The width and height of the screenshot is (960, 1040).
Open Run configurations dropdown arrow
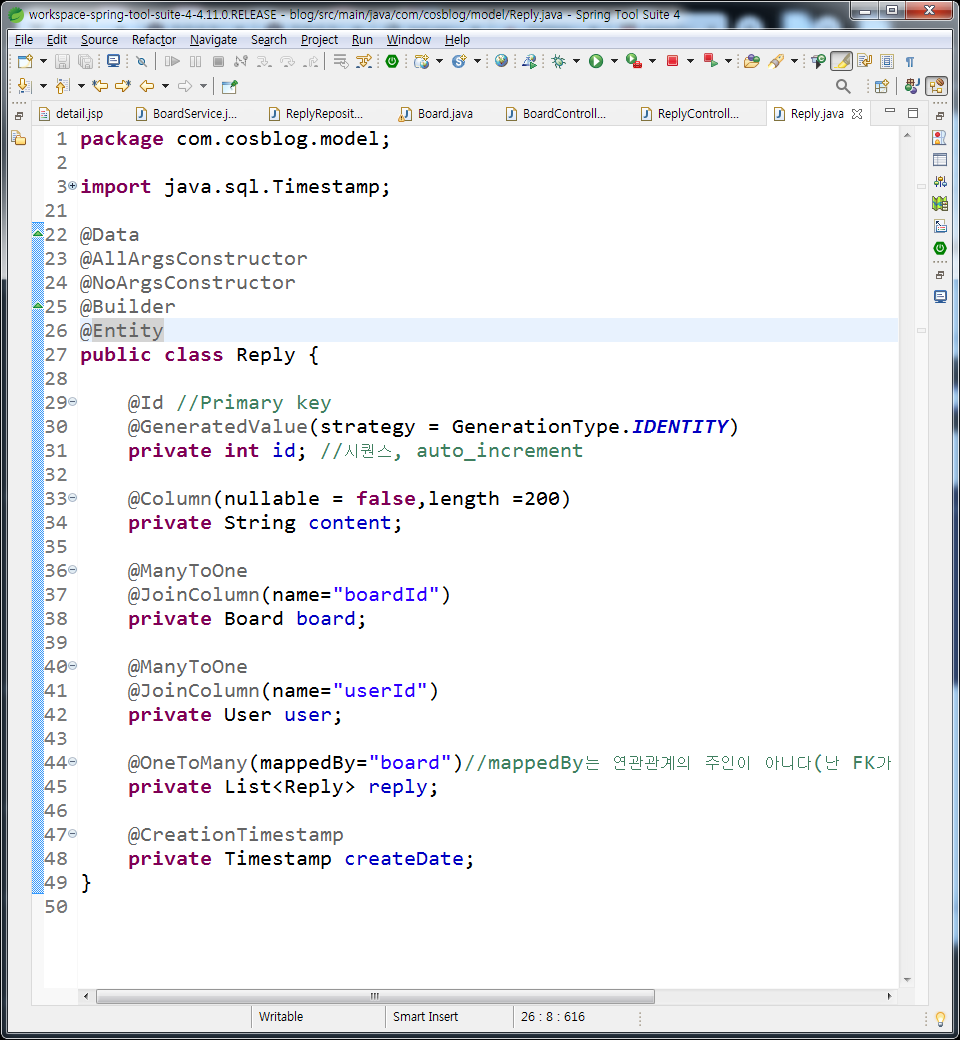[x=614, y=62]
